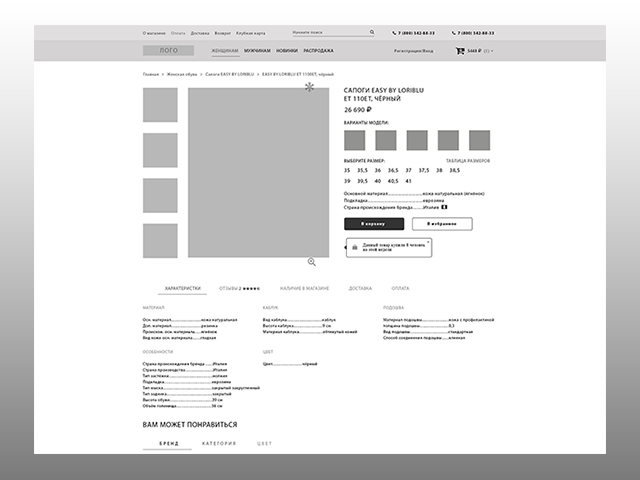Click the snowflake badge above product image
The height and width of the screenshot is (480, 640).
coord(309,87)
